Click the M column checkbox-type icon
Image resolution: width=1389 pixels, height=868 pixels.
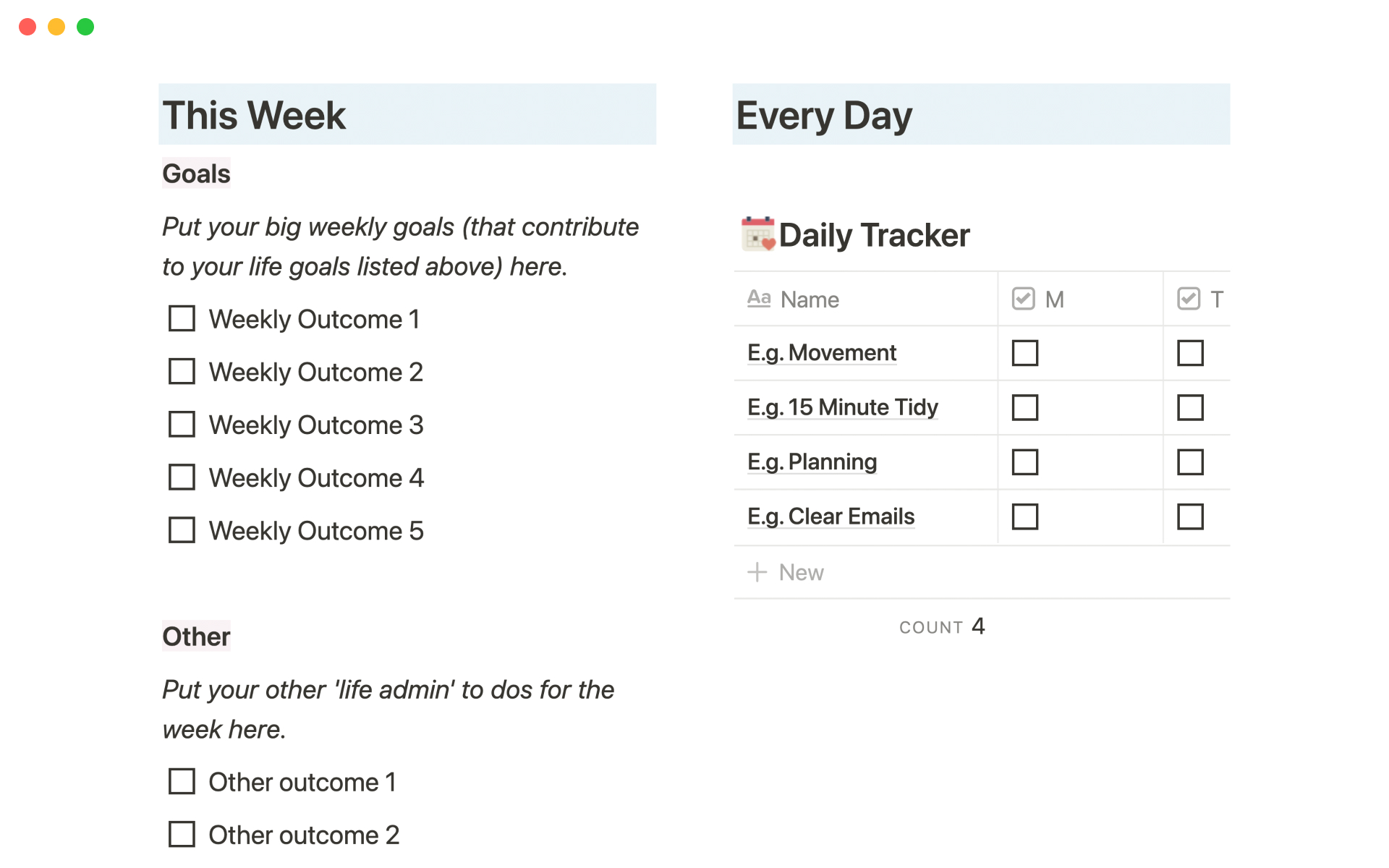click(x=1023, y=299)
